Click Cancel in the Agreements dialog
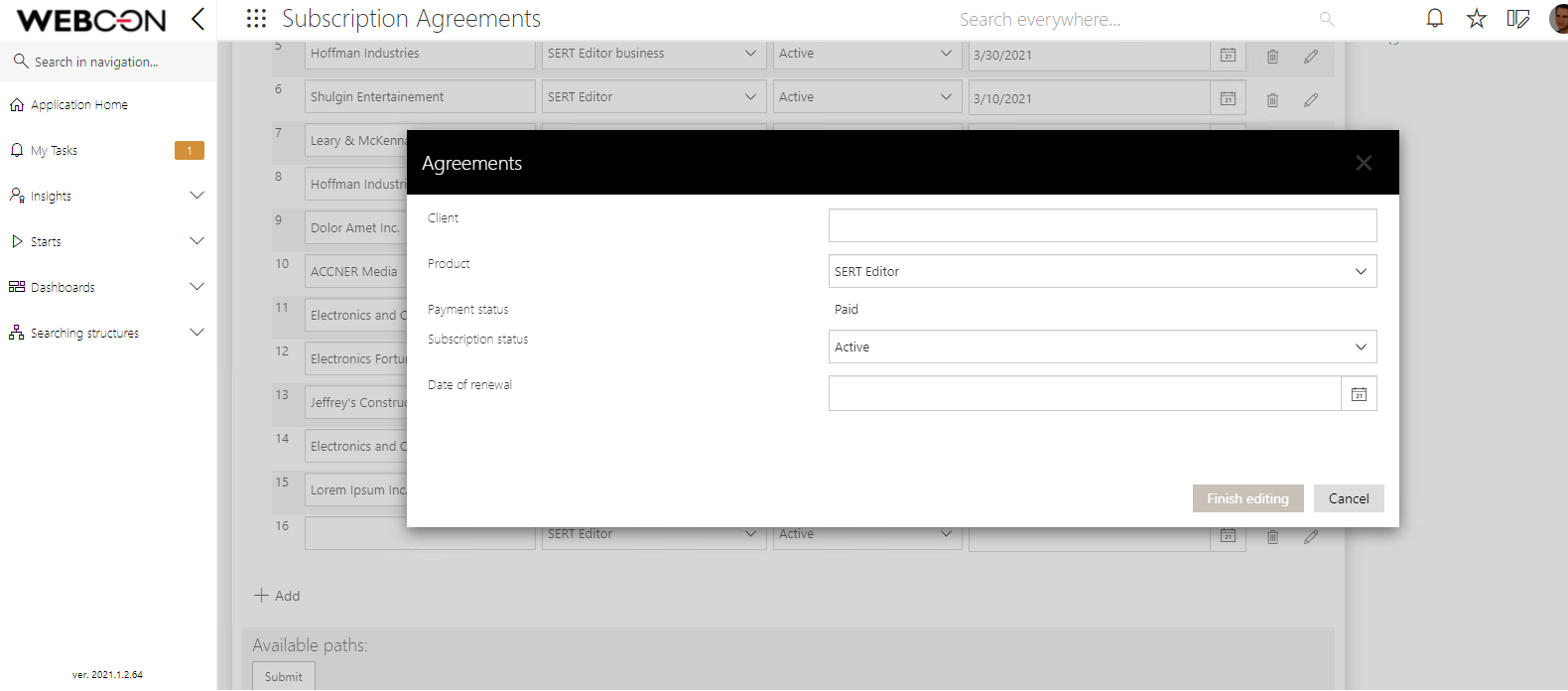This screenshot has height=691, width=1568. tap(1349, 498)
